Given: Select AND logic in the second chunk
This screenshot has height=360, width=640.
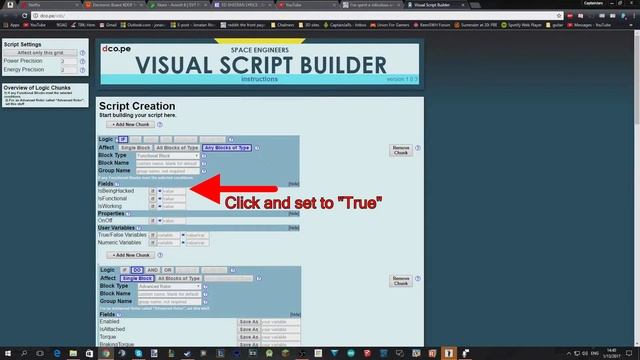Looking at the screenshot, I should click(152, 270).
